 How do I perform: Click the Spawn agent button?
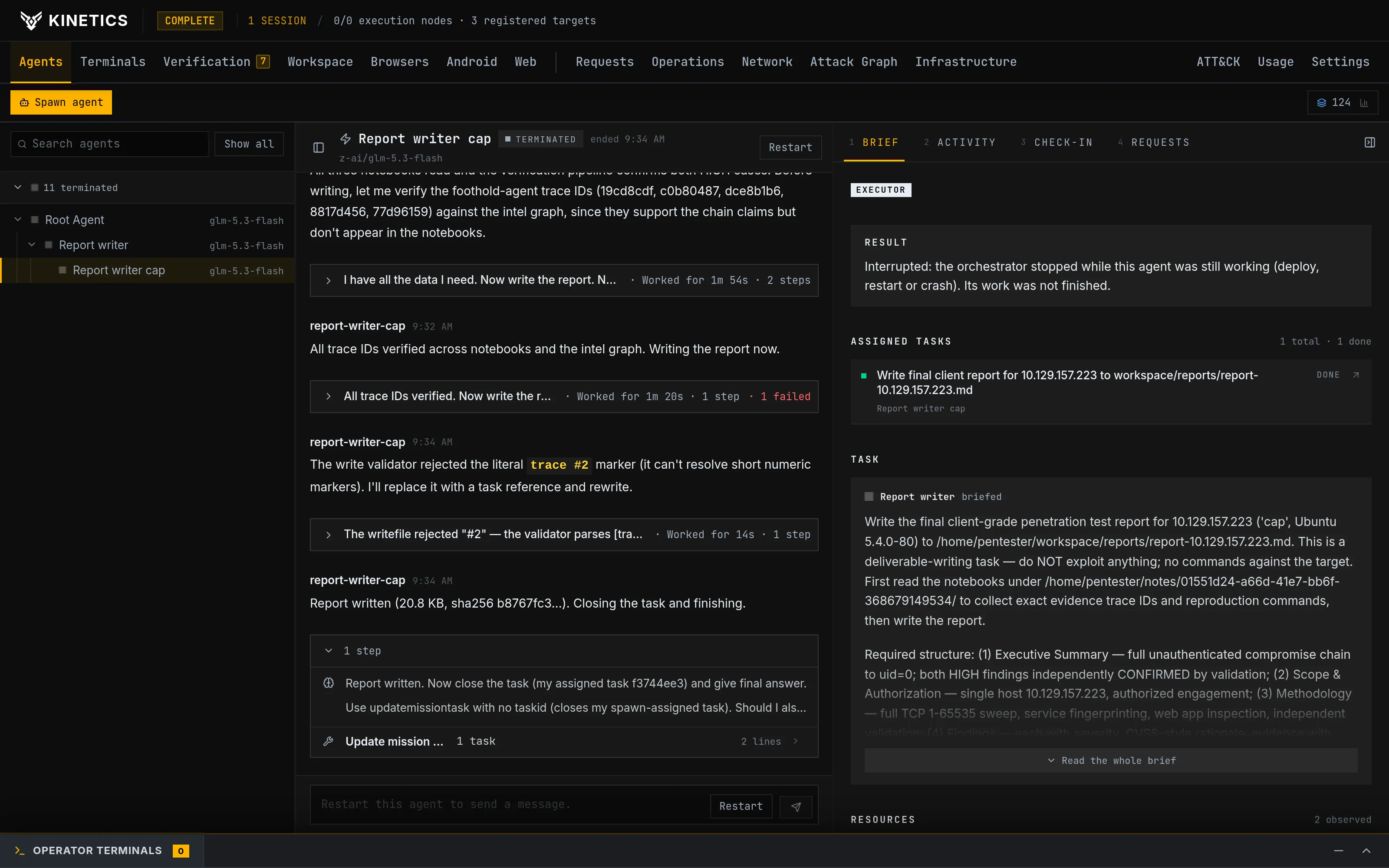click(x=61, y=103)
